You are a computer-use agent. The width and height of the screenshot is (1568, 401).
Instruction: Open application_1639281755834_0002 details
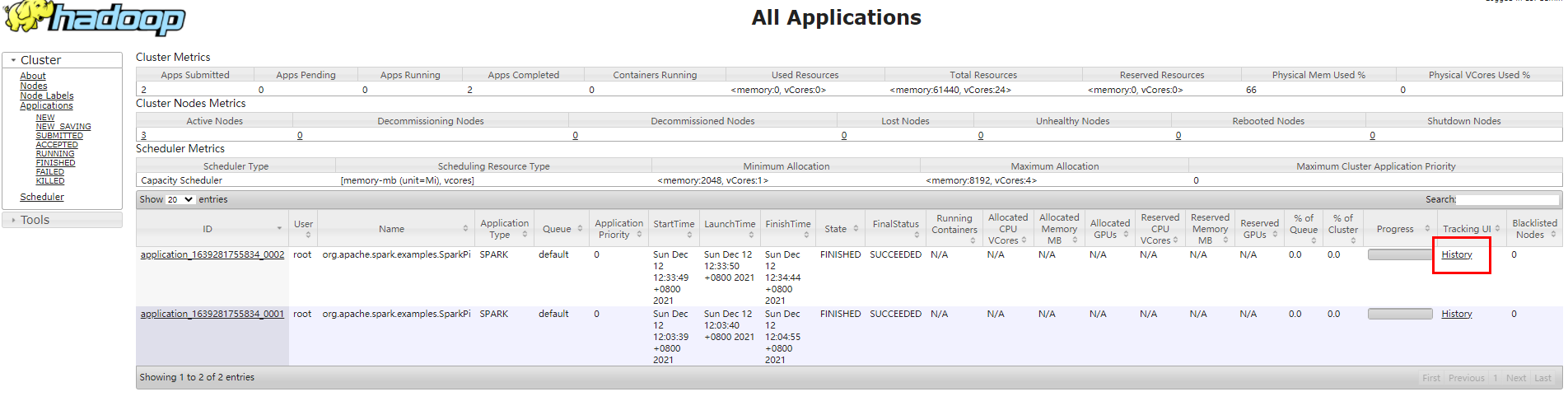tap(212, 254)
